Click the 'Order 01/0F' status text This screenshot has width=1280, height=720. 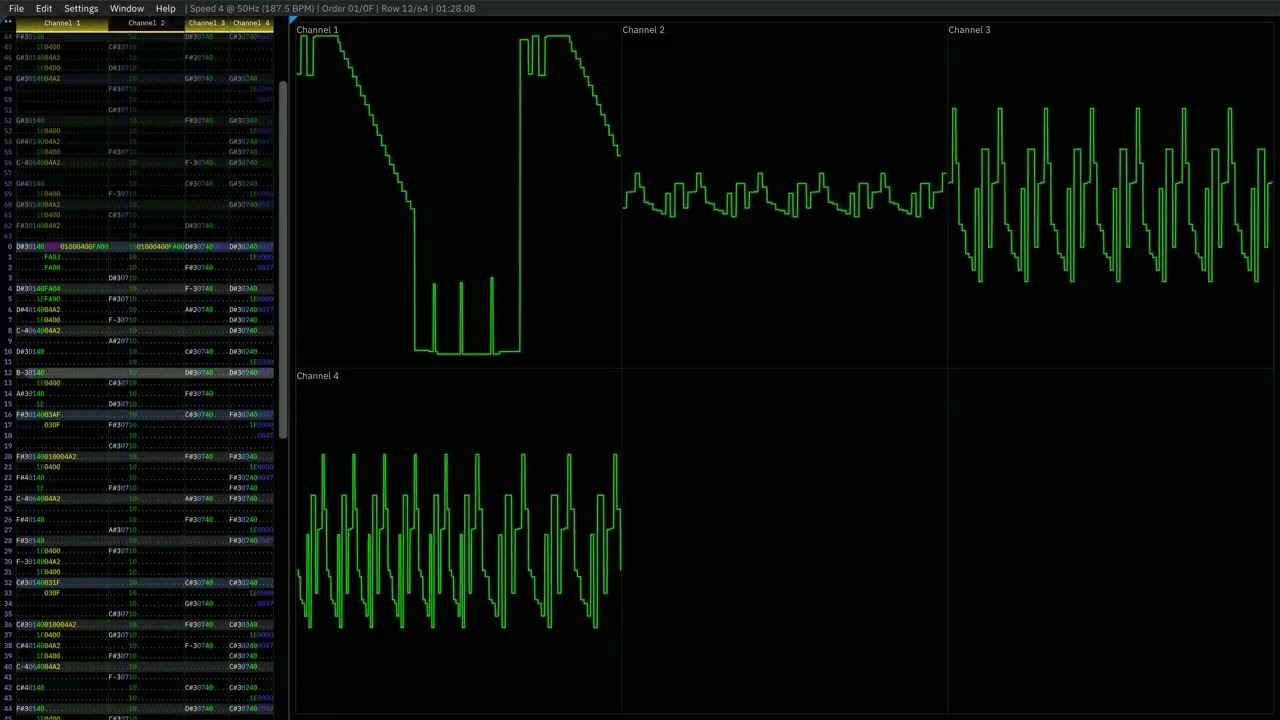pyautogui.click(x=348, y=8)
